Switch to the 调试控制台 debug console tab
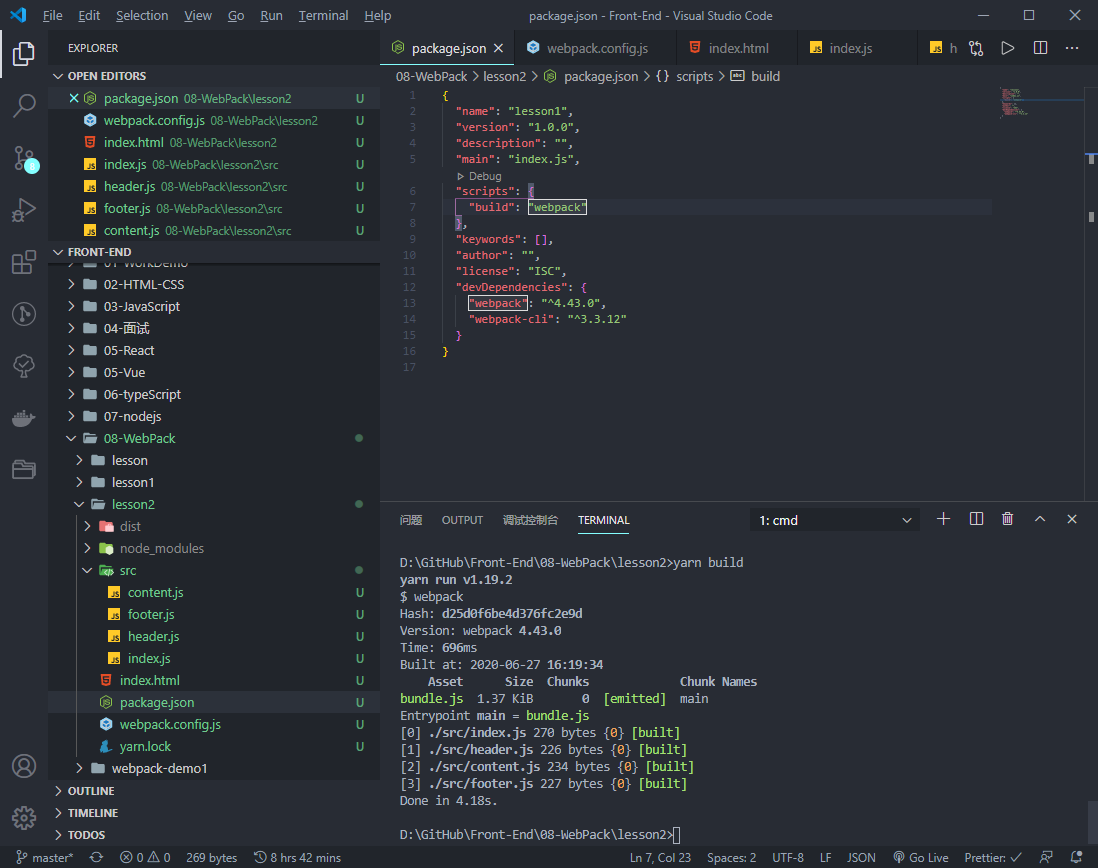 (530, 520)
